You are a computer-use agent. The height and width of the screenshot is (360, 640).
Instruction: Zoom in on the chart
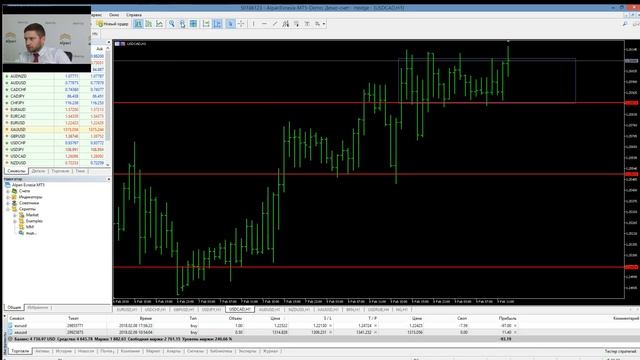[172, 24]
